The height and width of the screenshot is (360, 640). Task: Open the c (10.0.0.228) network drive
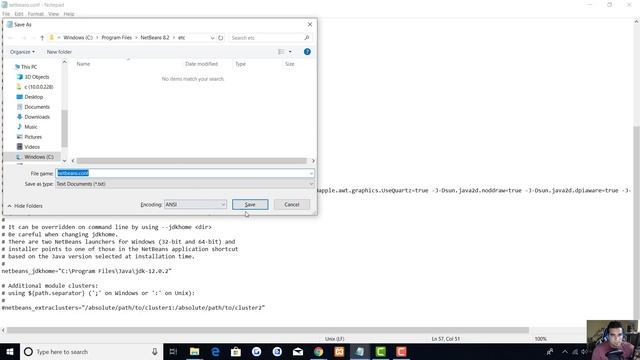point(38,87)
